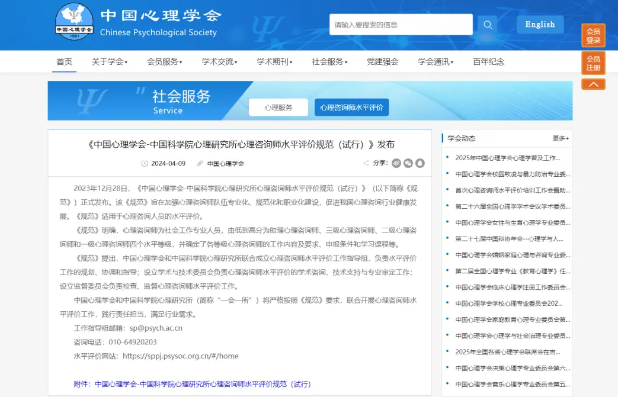Click the phone number 010-64920203
618x403 pixels.
(132, 342)
